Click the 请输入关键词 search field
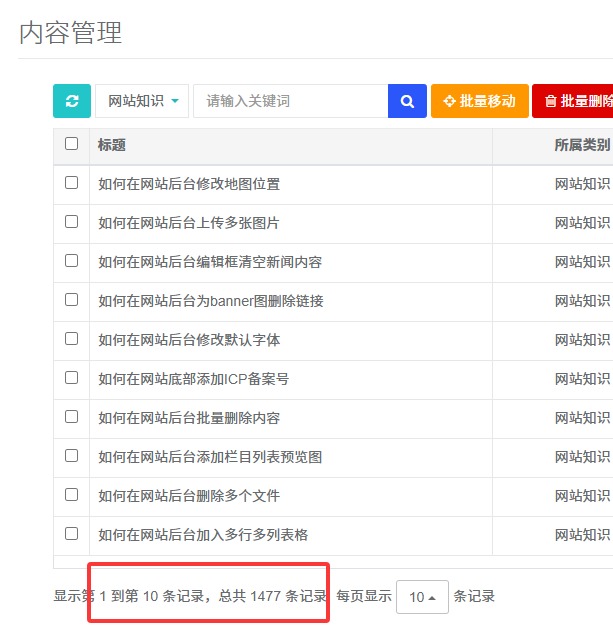Viewport: 613px width, 630px height. pyautogui.click(x=290, y=101)
